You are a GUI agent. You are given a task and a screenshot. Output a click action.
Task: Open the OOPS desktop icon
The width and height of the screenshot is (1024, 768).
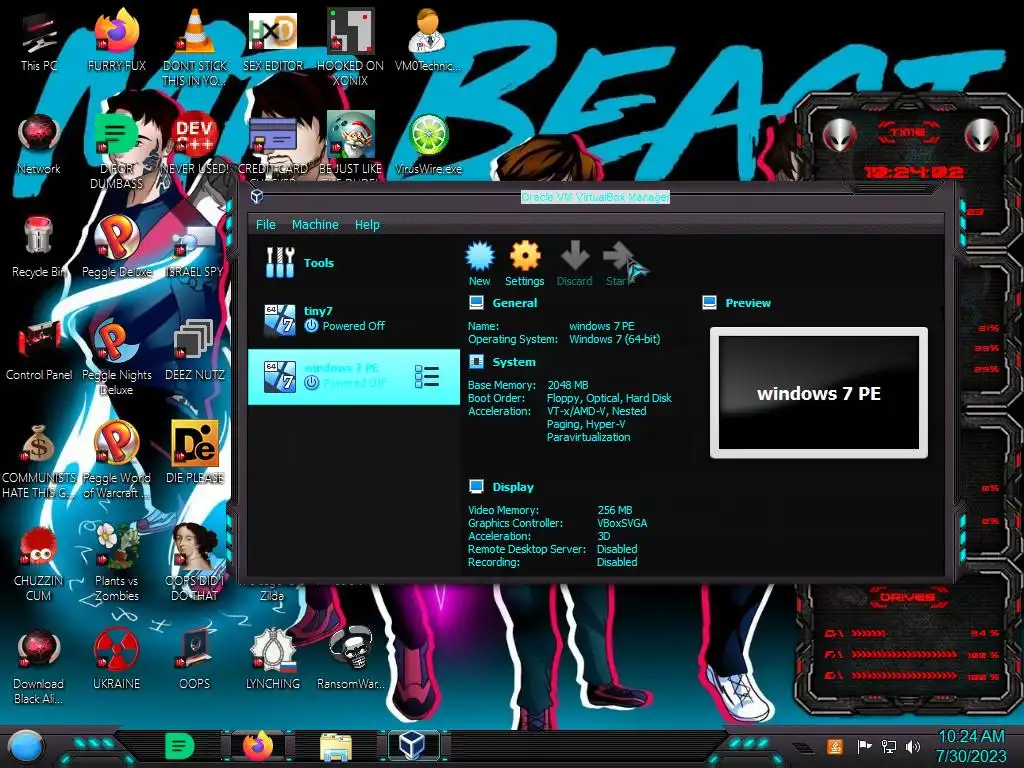(x=195, y=660)
